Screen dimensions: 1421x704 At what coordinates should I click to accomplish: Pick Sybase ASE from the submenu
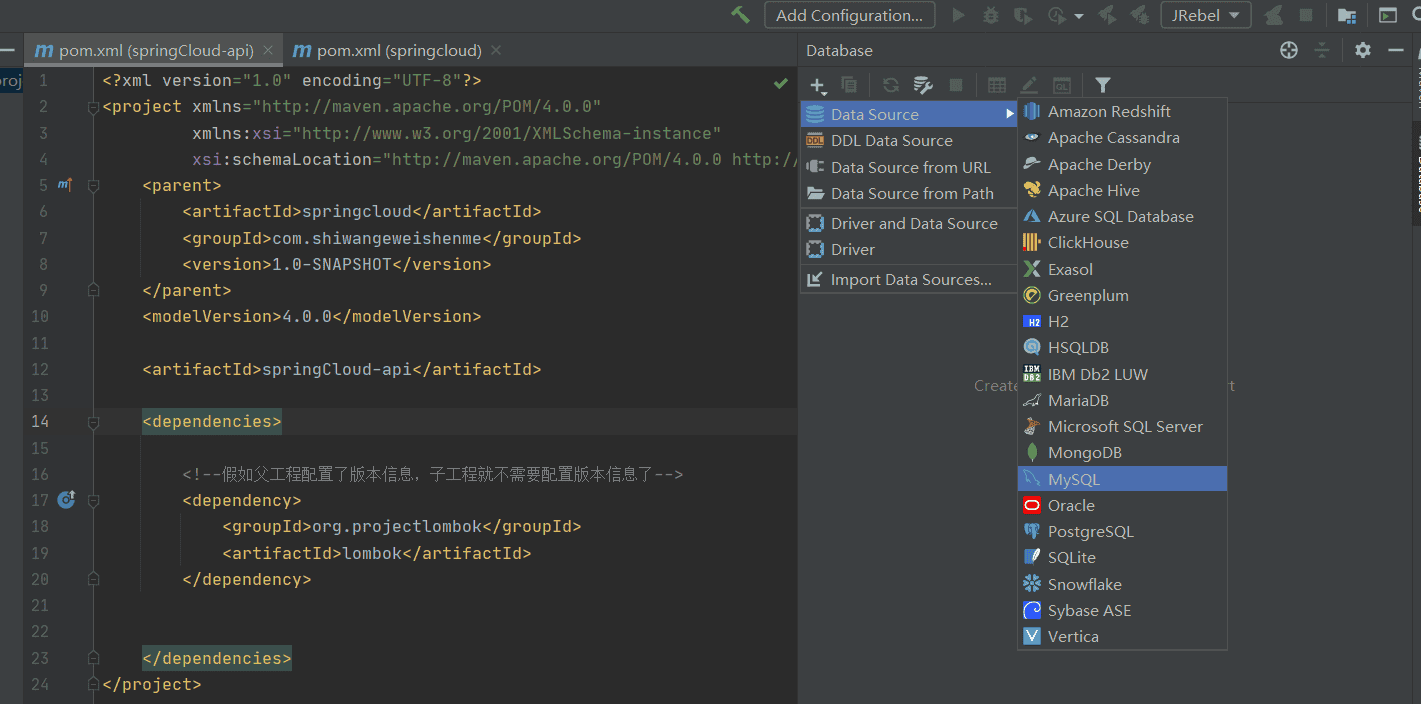pos(1122,611)
